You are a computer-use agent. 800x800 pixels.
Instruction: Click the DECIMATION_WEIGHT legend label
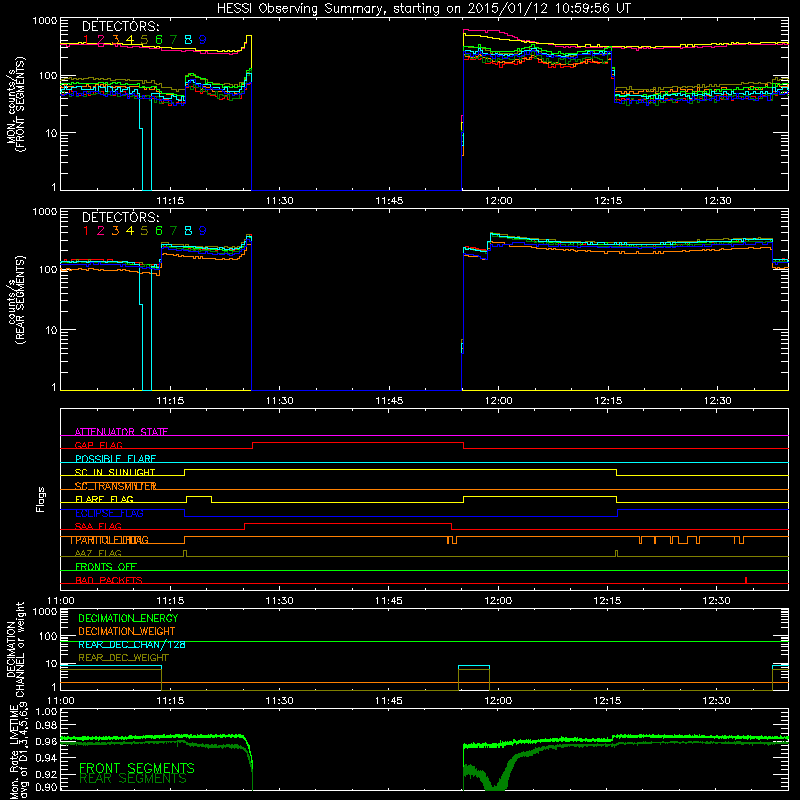tap(127, 631)
